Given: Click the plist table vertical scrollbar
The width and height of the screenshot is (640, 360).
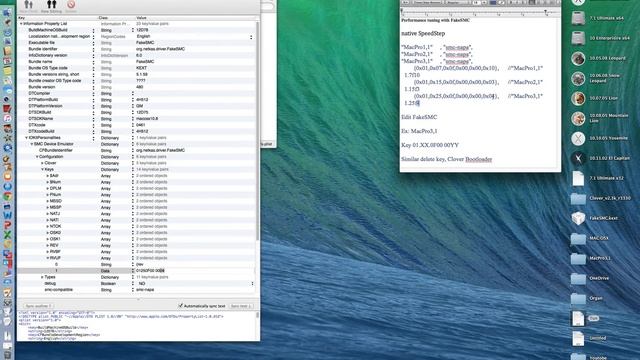Looking at the screenshot, I should (x=257, y=131).
